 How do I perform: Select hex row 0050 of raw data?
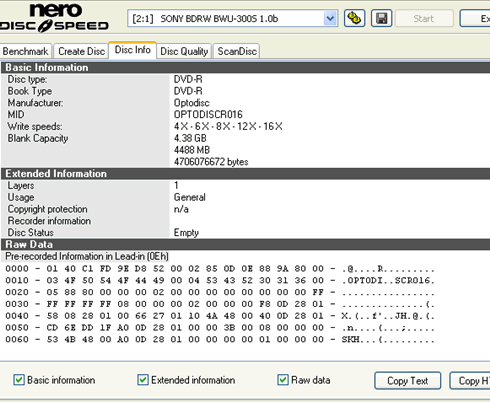[220, 328]
